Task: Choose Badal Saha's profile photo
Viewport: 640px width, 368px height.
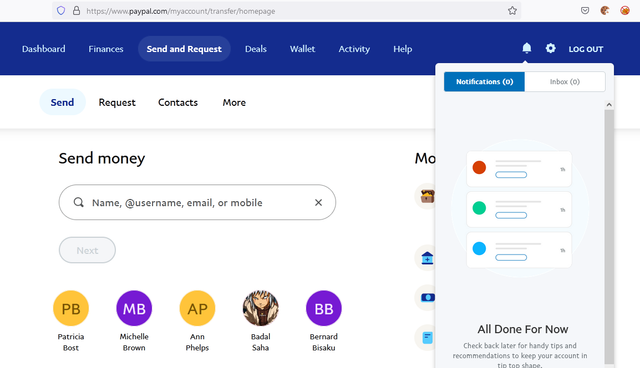Action: pyautogui.click(x=260, y=308)
